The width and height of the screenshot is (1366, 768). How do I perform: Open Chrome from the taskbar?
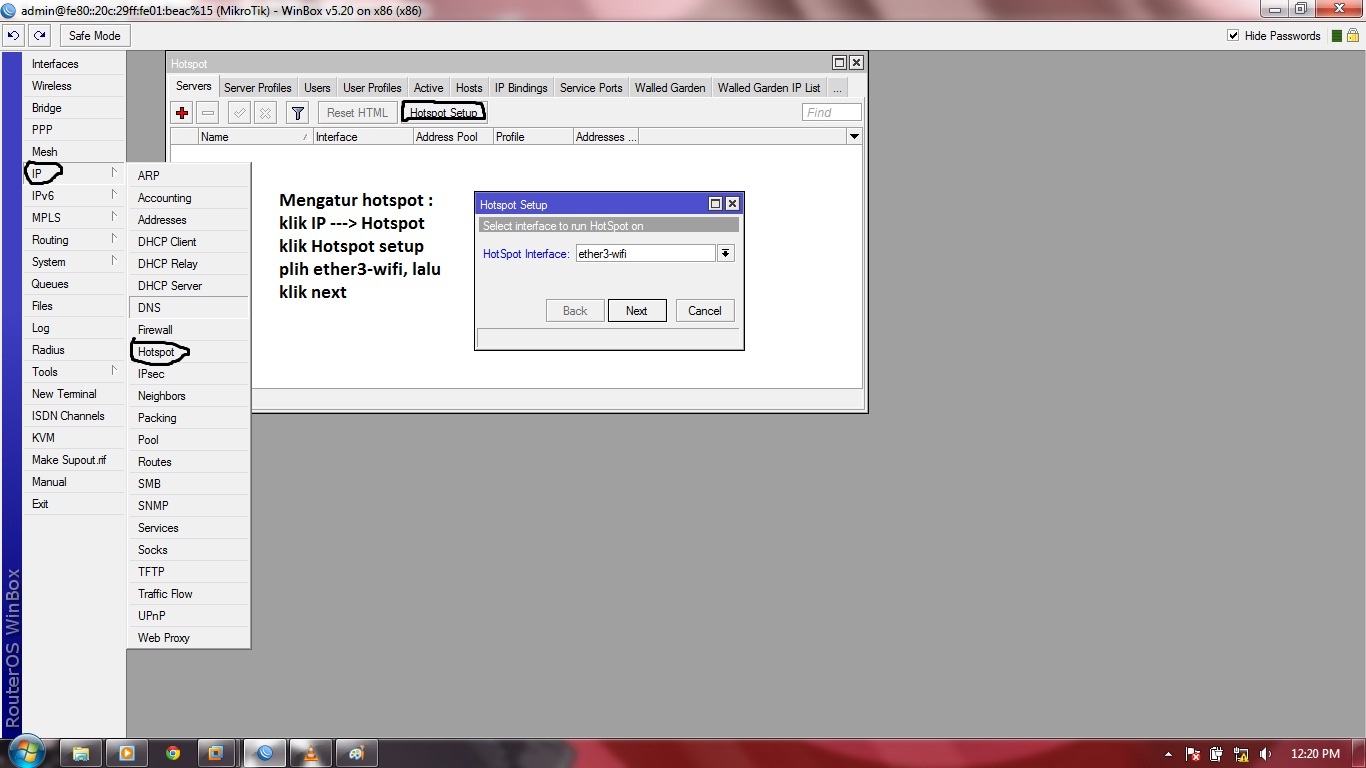tap(173, 753)
